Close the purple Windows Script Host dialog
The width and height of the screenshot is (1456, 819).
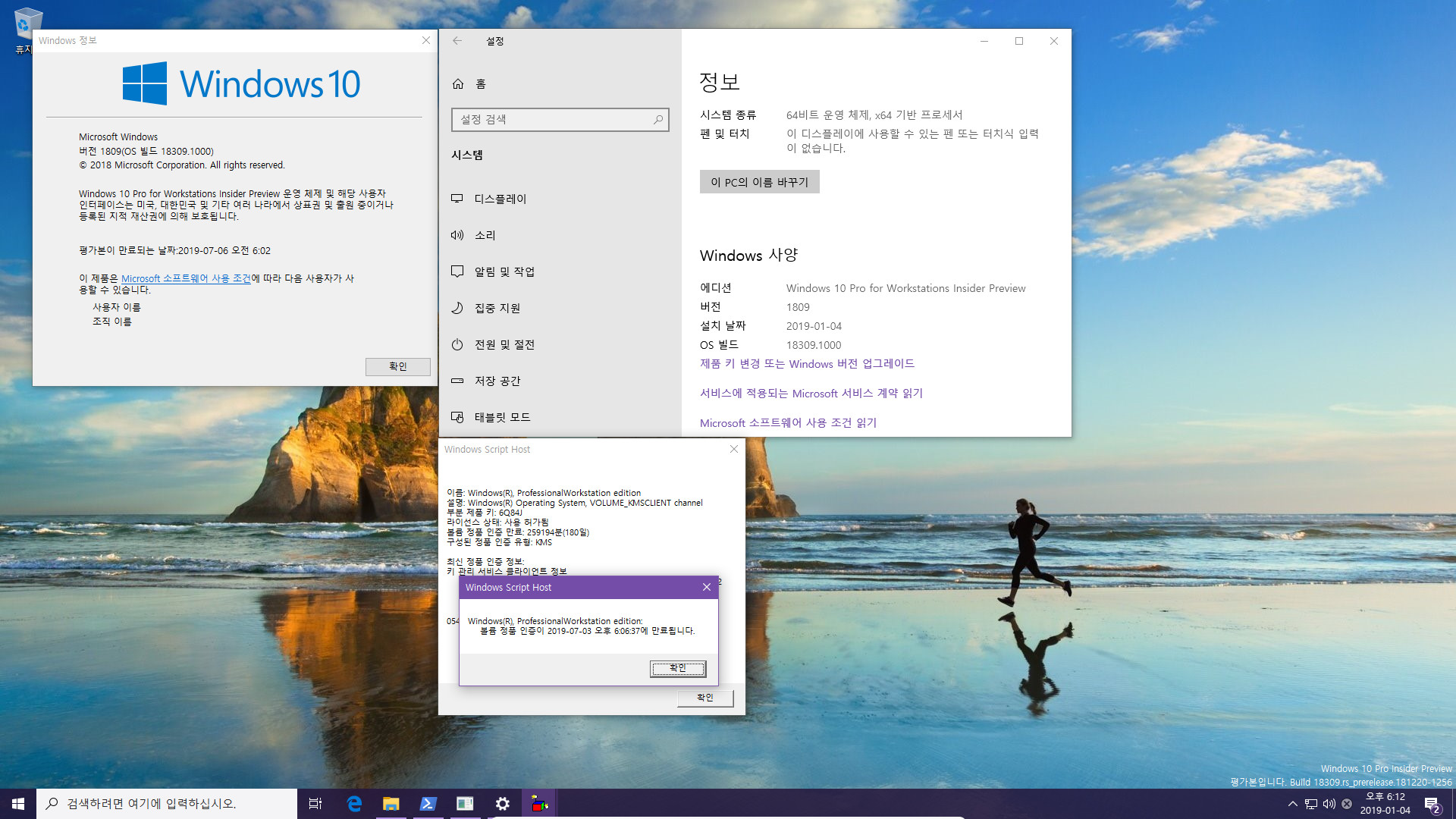[x=706, y=588]
